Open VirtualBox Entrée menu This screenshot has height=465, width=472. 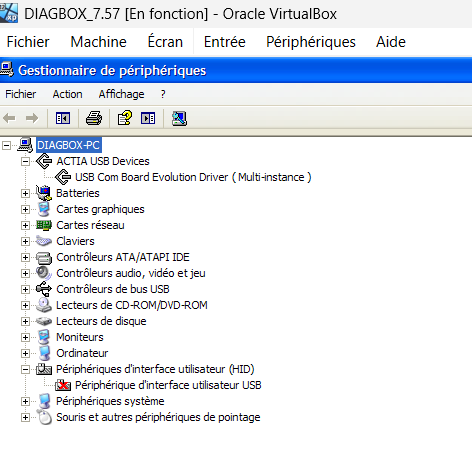[225, 42]
